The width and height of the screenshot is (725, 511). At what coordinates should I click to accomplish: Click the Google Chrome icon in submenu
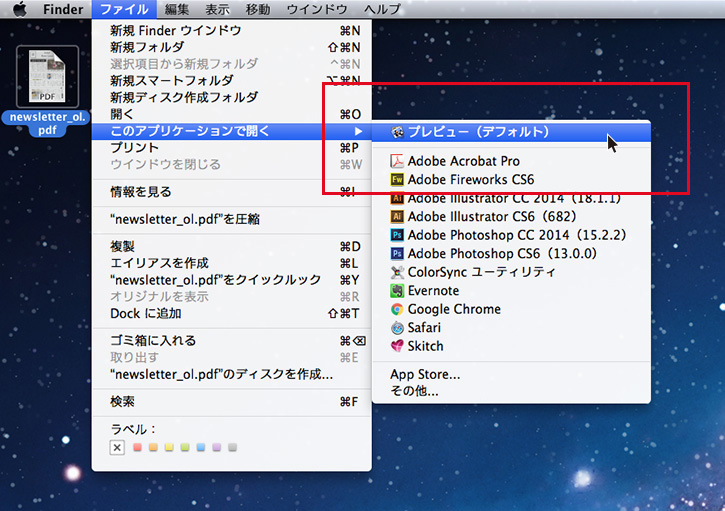coord(397,309)
